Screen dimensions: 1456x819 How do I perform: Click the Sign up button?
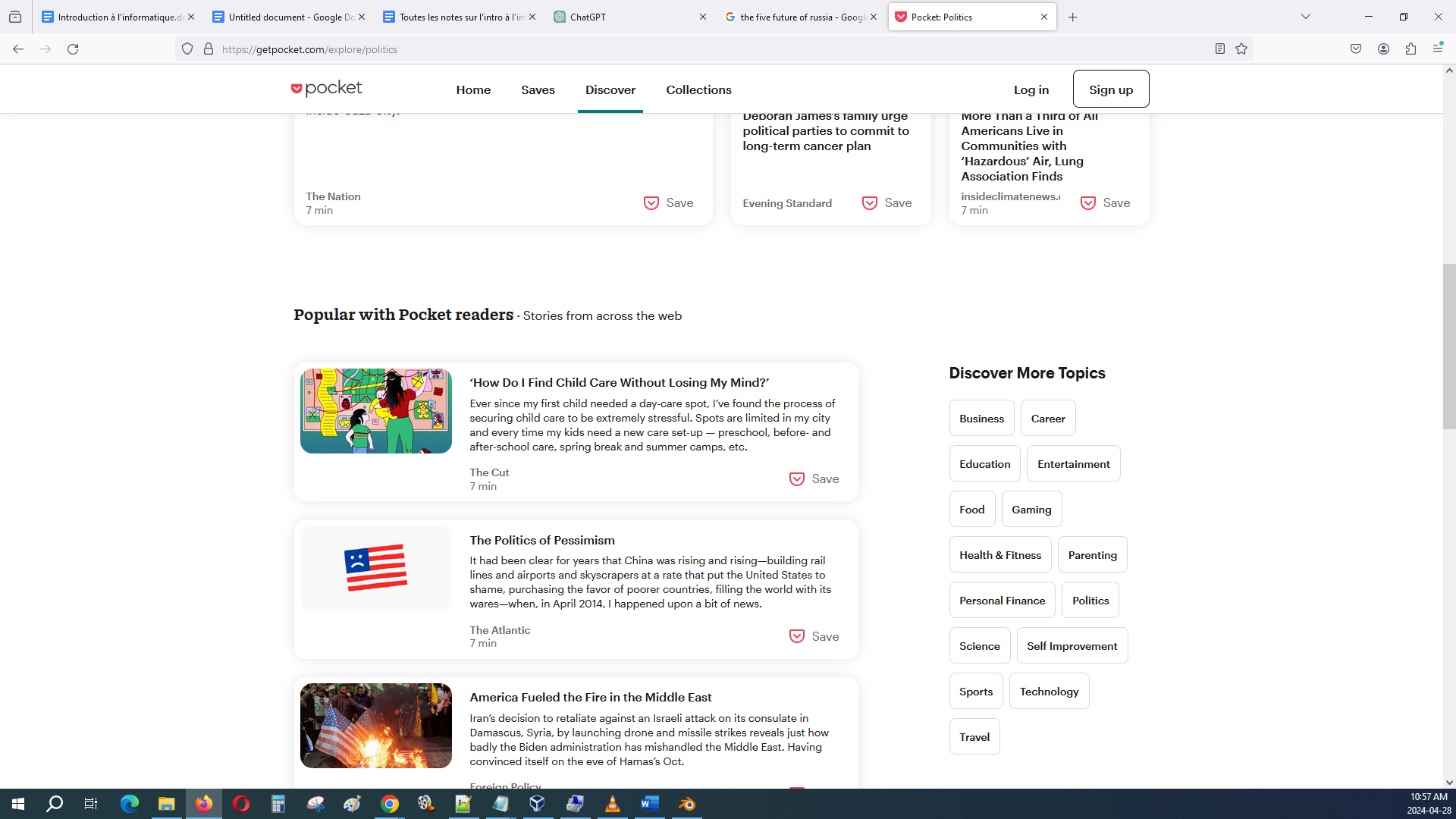[x=1110, y=89]
